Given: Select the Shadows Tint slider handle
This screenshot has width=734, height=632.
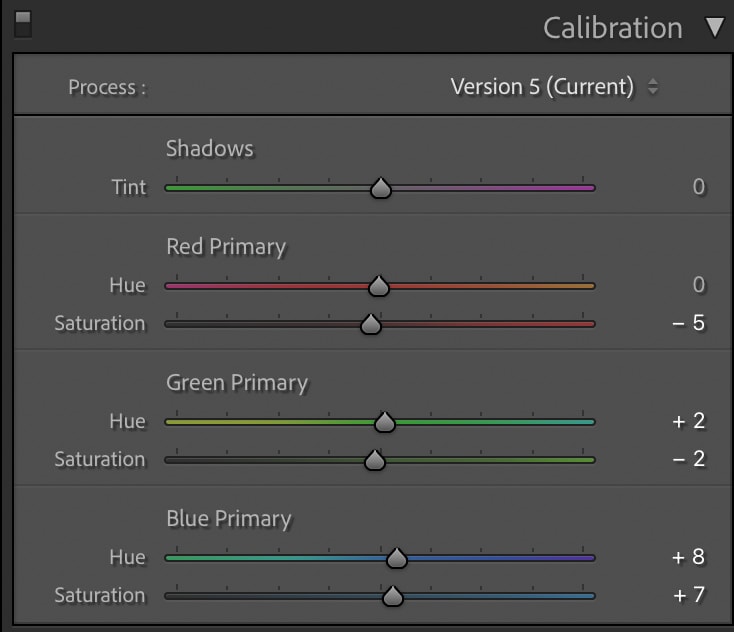Looking at the screenshot, I should pos(381,188).
